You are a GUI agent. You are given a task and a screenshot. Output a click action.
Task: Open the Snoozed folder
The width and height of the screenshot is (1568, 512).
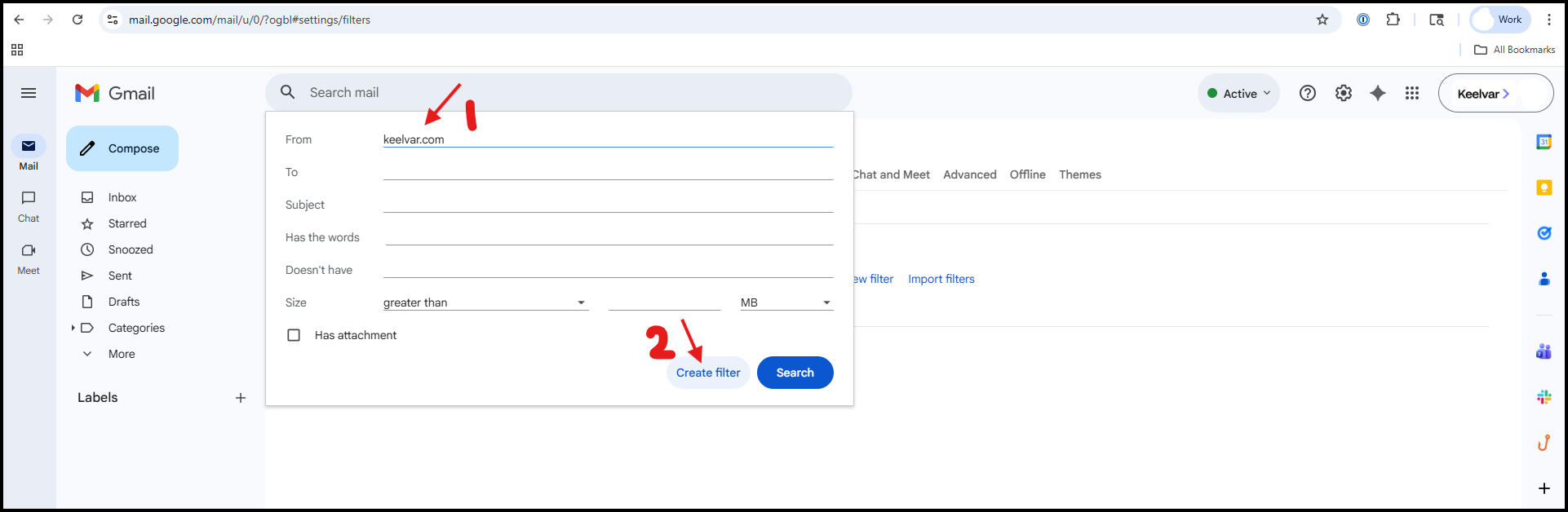coord(131,249)
